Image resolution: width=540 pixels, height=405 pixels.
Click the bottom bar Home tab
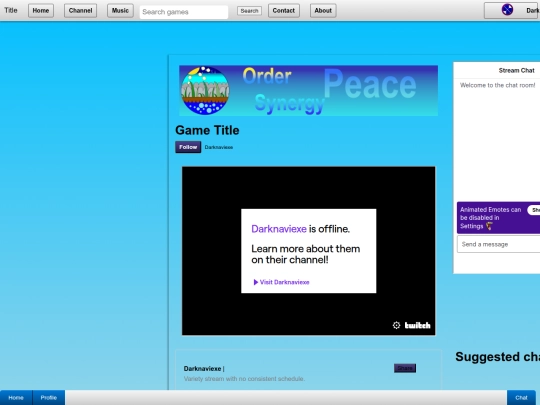click(16, 398)
